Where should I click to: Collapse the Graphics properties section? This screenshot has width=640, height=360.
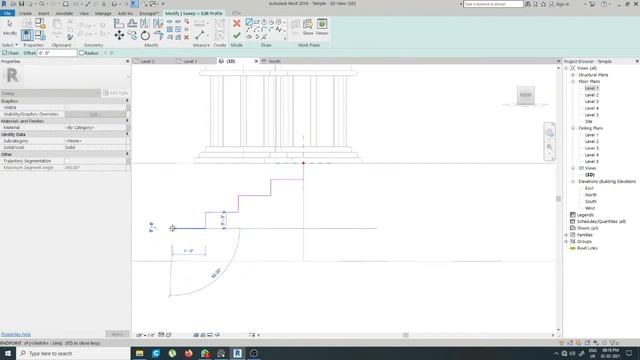127,100
